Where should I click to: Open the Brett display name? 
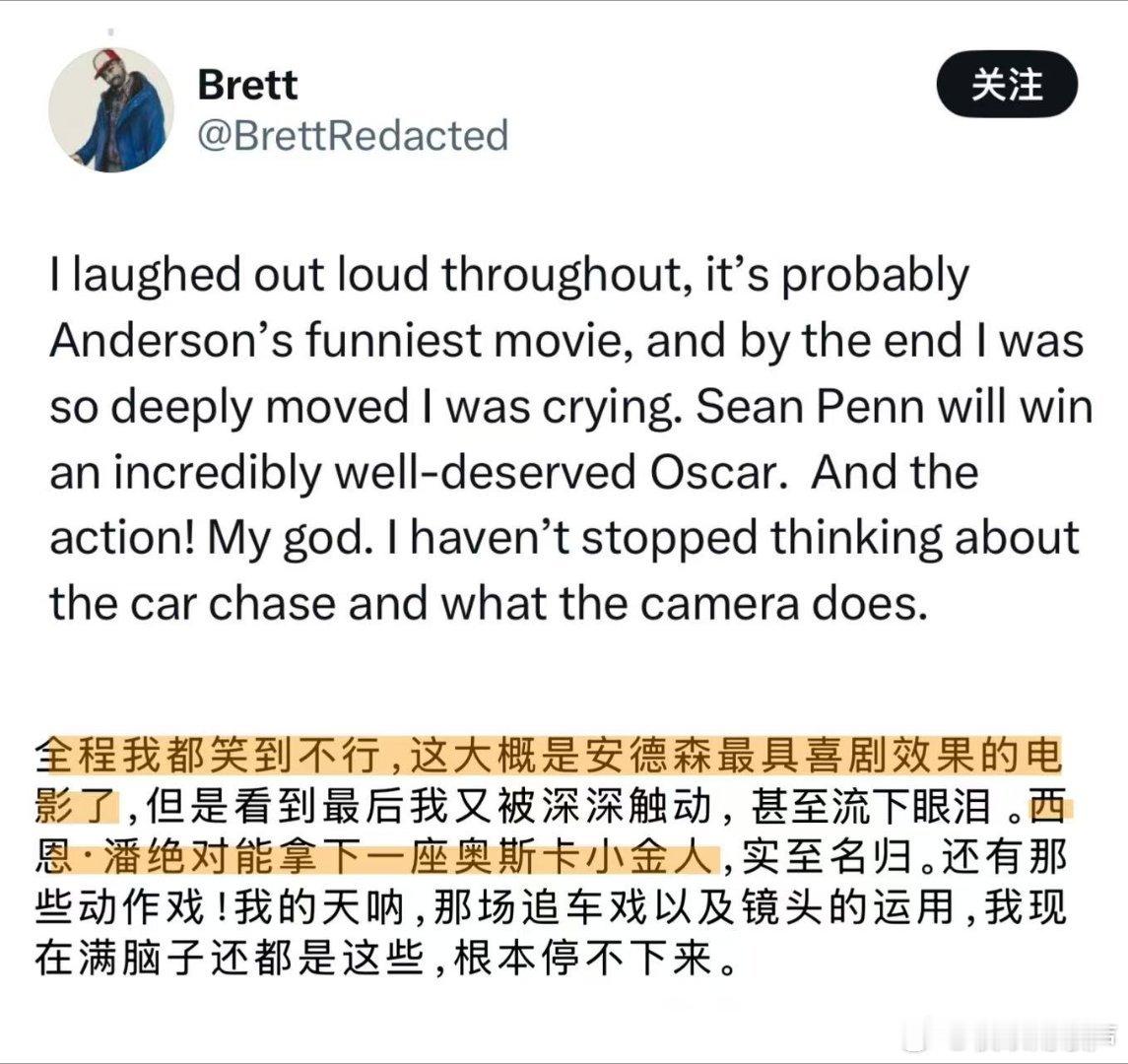(x=246, y=85)
